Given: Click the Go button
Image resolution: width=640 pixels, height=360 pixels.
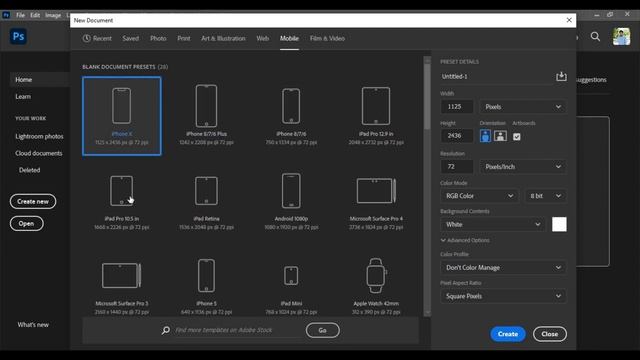Looking at the screenshot, I should (x=322, y=330).
